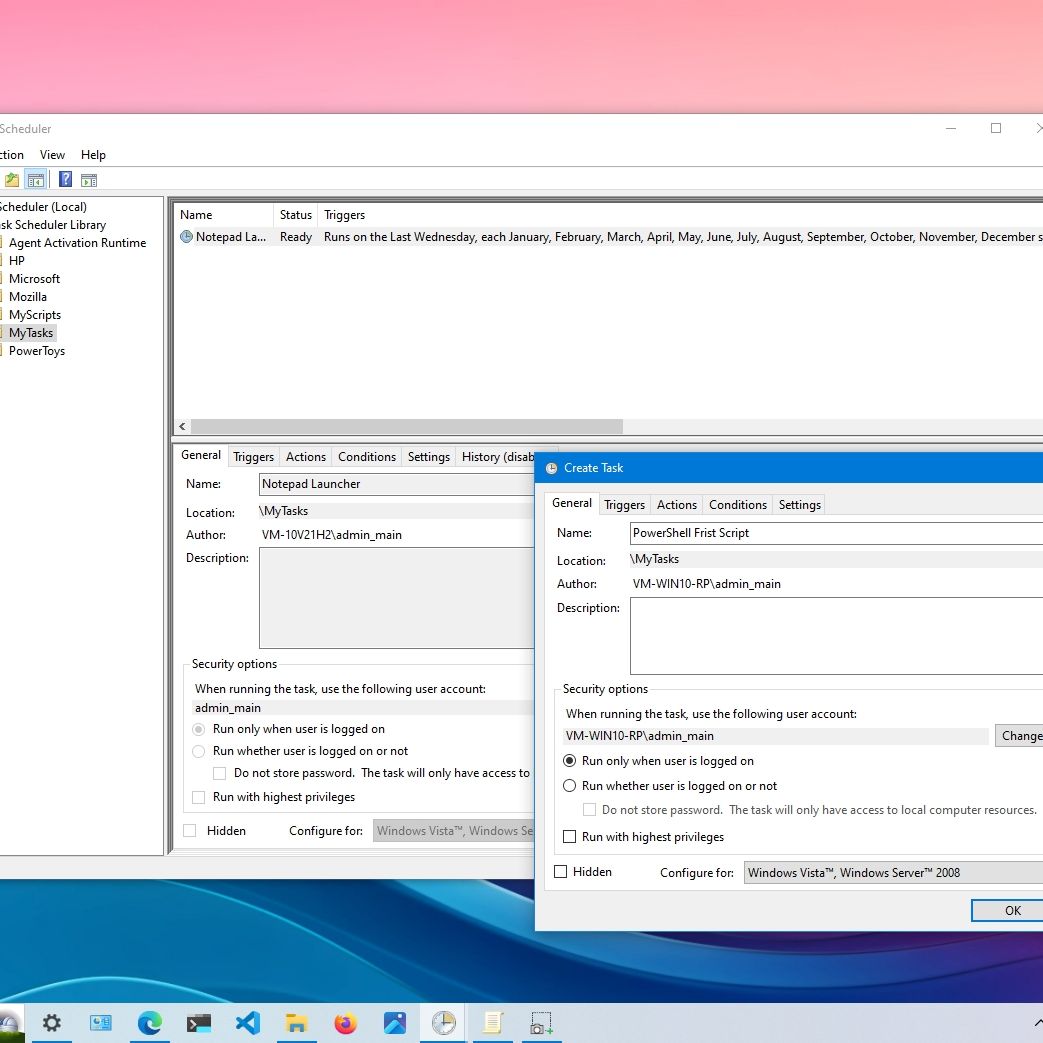1043x1043 pixels.
Task: Select Run whether user is logged on or not
Action: point(570,786)
